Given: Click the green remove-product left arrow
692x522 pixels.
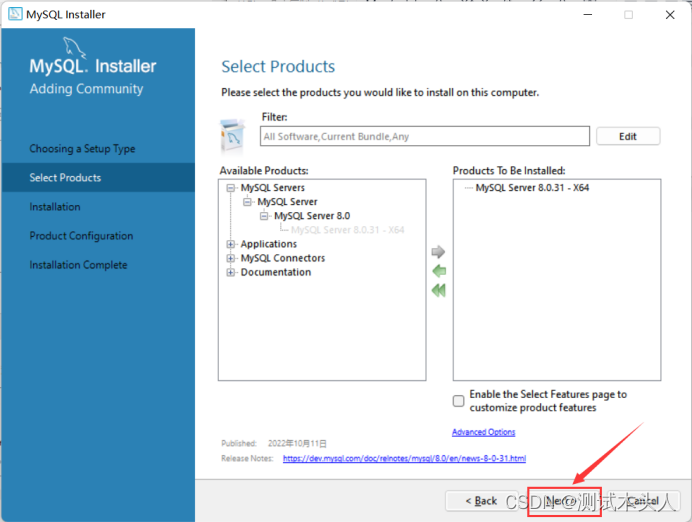Looking at the screenshot, I should tap(439, 271).
